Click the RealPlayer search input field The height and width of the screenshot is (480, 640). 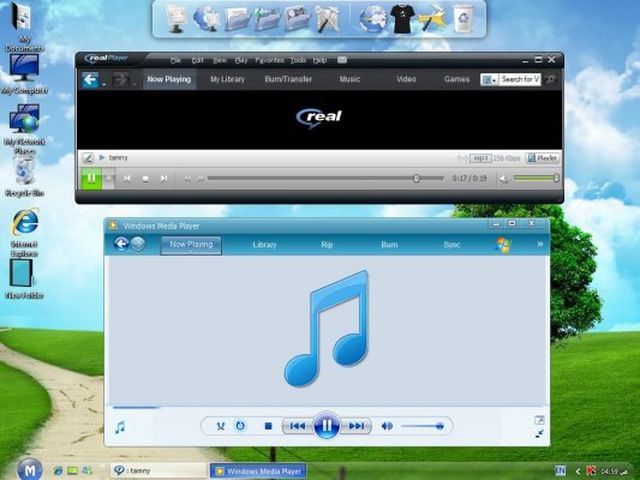pos(520,79)
